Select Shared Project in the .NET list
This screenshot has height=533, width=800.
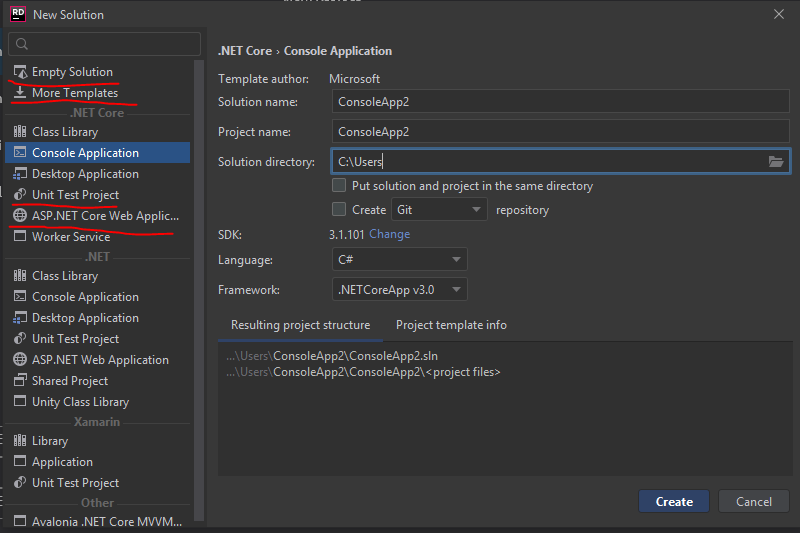click(x=70, y=381)
